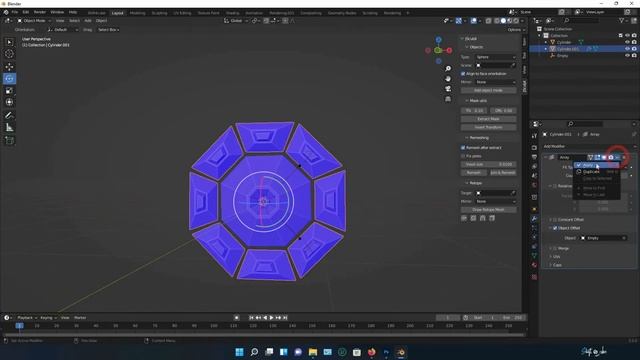Toggle Align to face orientation checkbox
The width and height of the screenshot is (640, 360).
463,74
